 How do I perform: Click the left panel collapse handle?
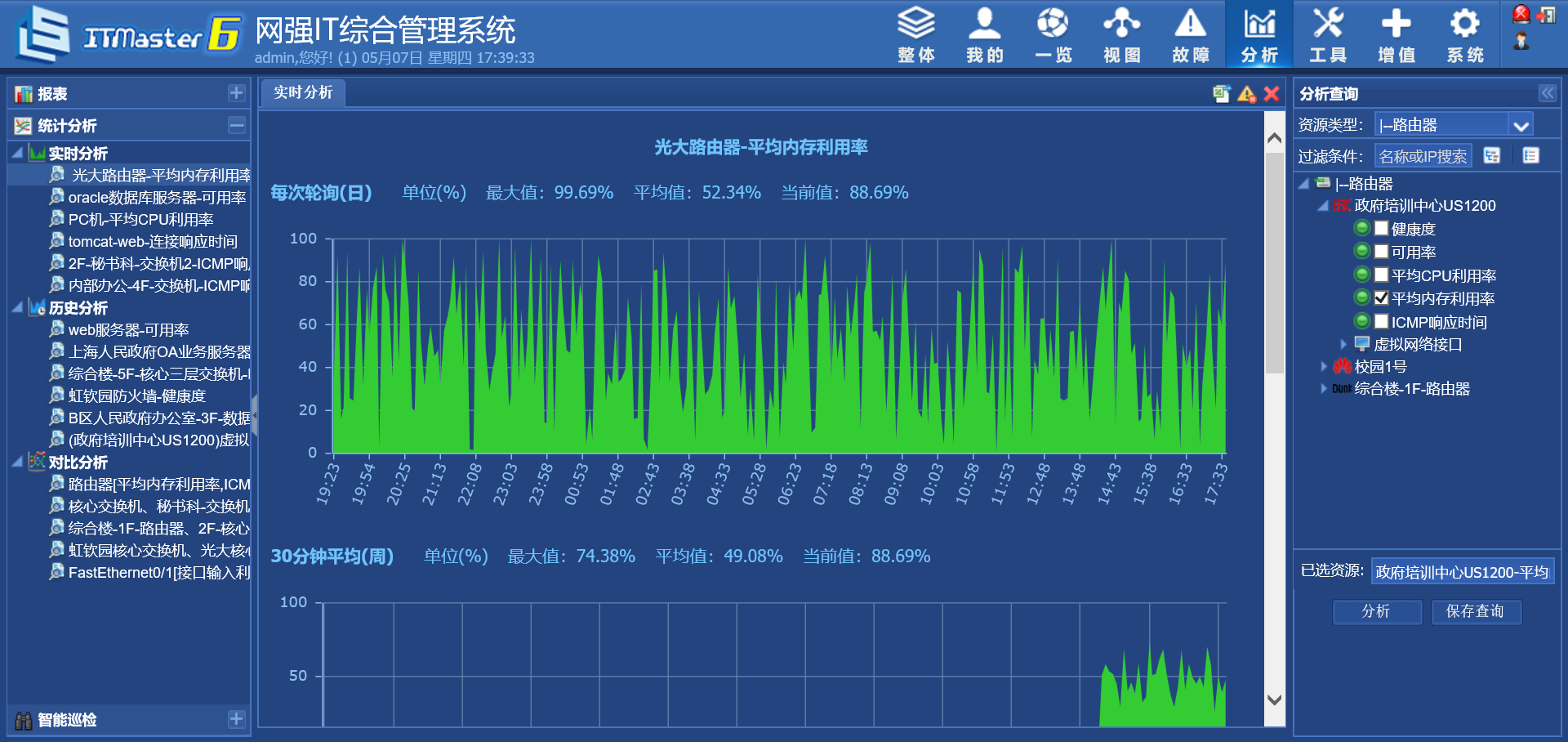[254, 417]
